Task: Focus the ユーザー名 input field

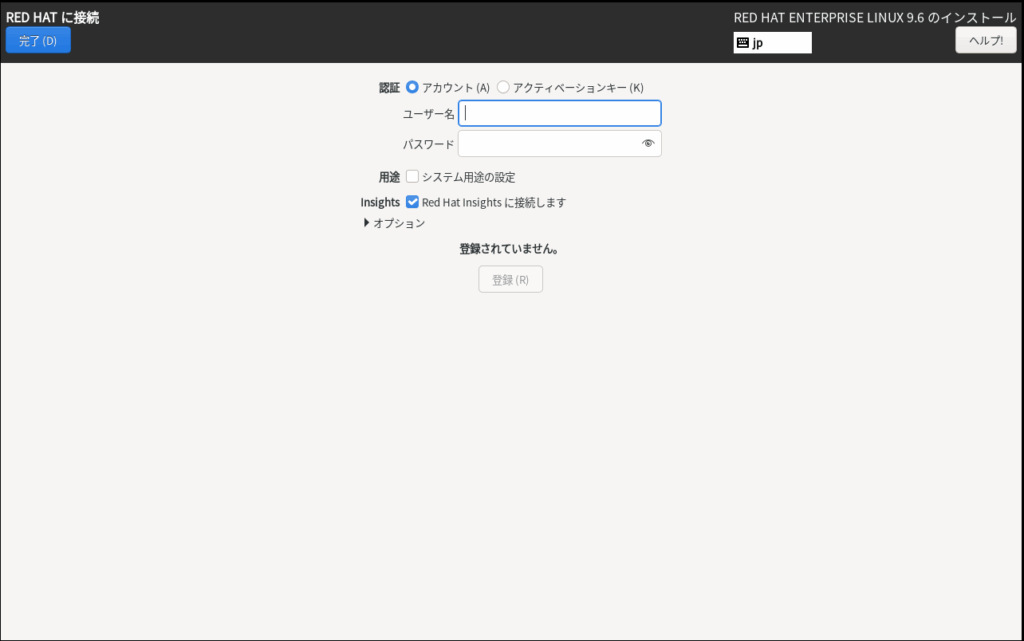Action: click(559, 113)
